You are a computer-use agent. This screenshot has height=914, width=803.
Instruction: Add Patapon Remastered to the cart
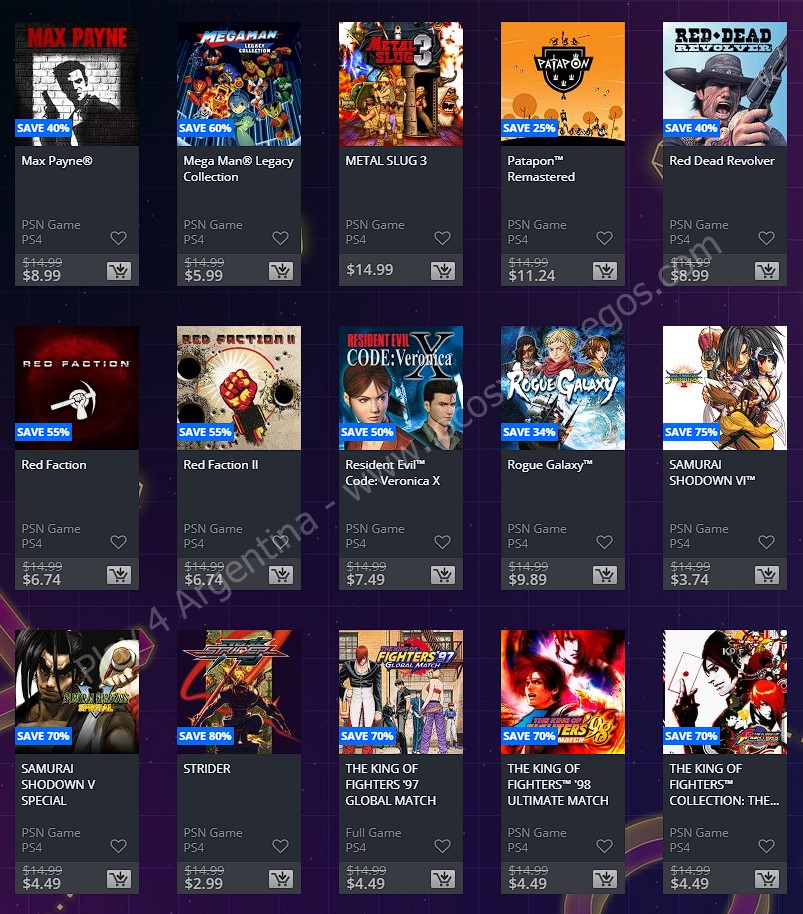coord(605,270)
